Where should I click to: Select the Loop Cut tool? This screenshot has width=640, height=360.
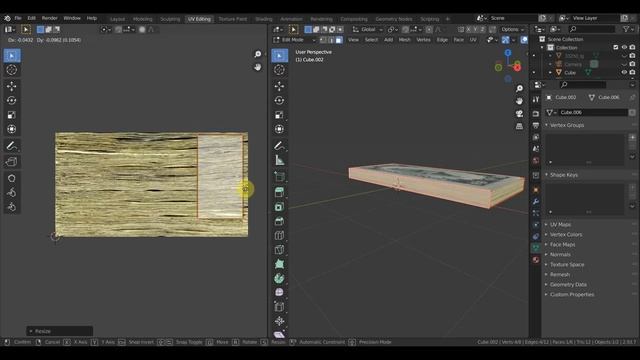tap(280, 236)
